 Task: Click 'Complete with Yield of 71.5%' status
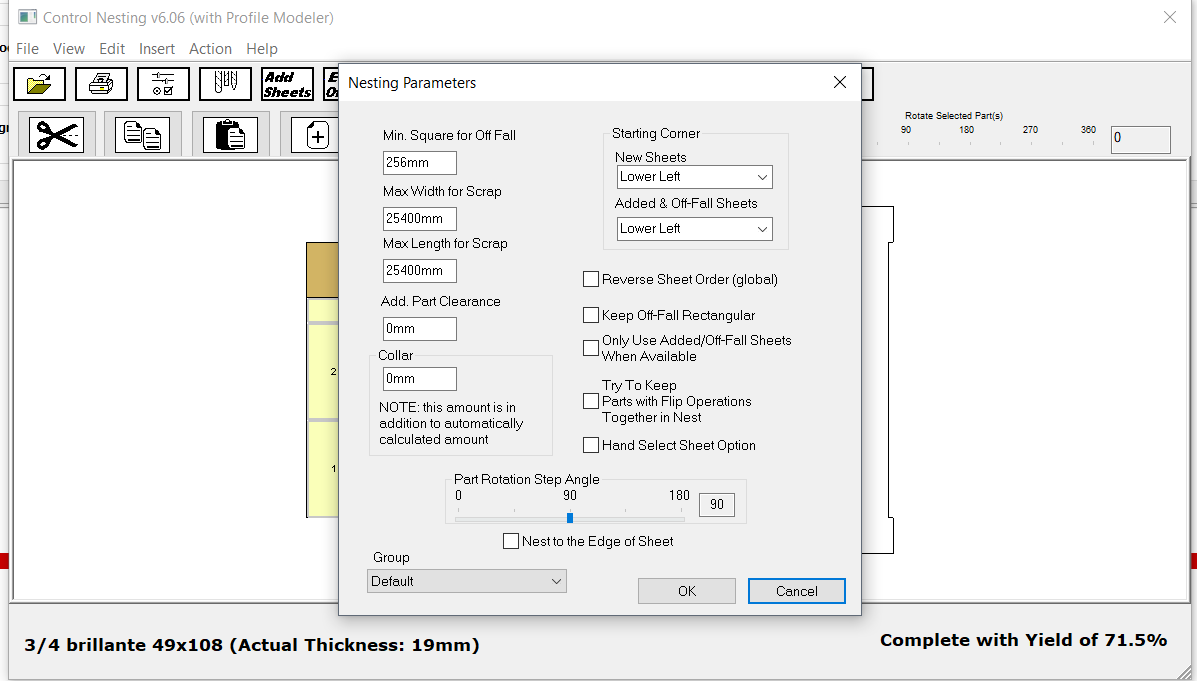(1023, 641)
